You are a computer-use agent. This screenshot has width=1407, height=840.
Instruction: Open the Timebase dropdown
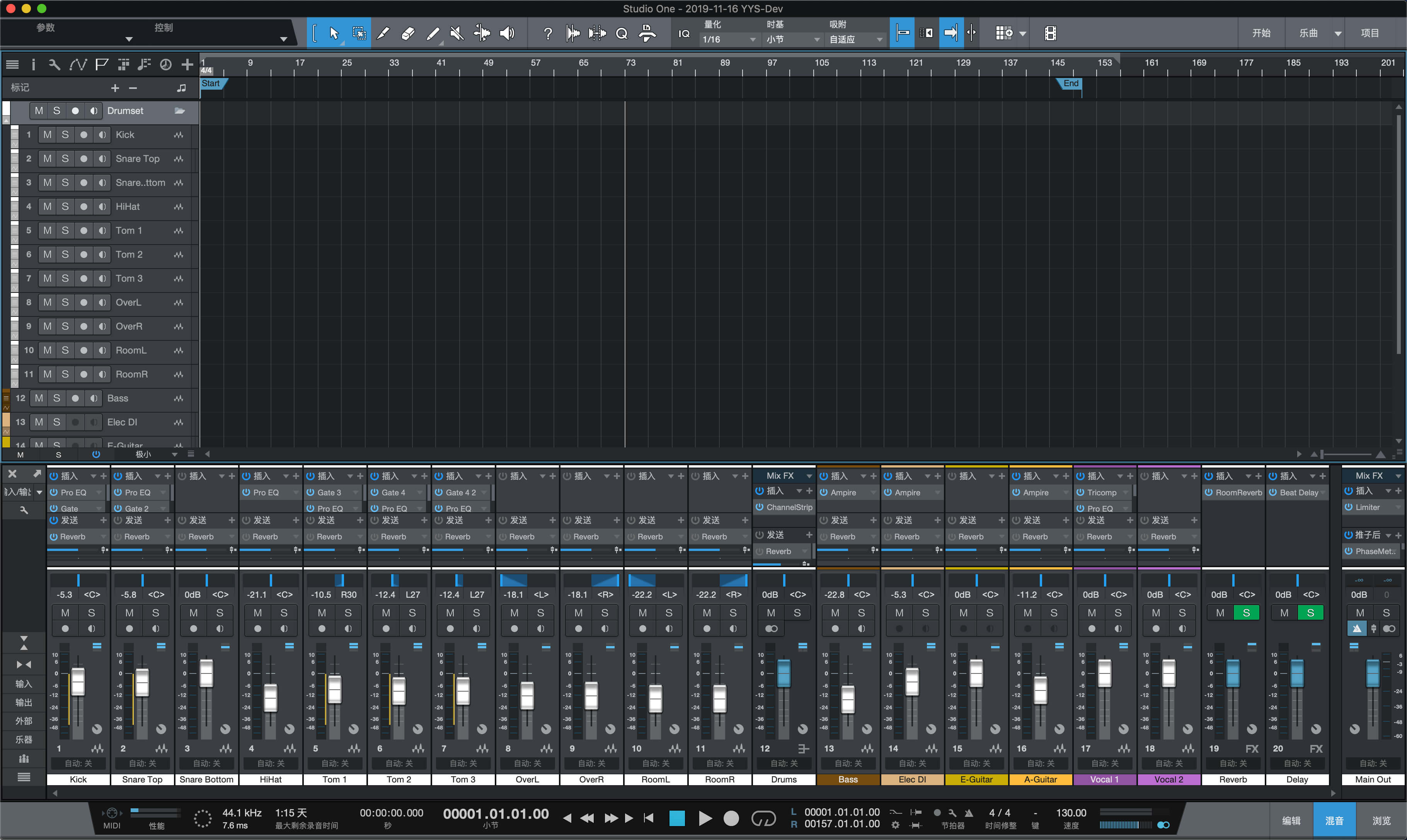tap(793, 39)
